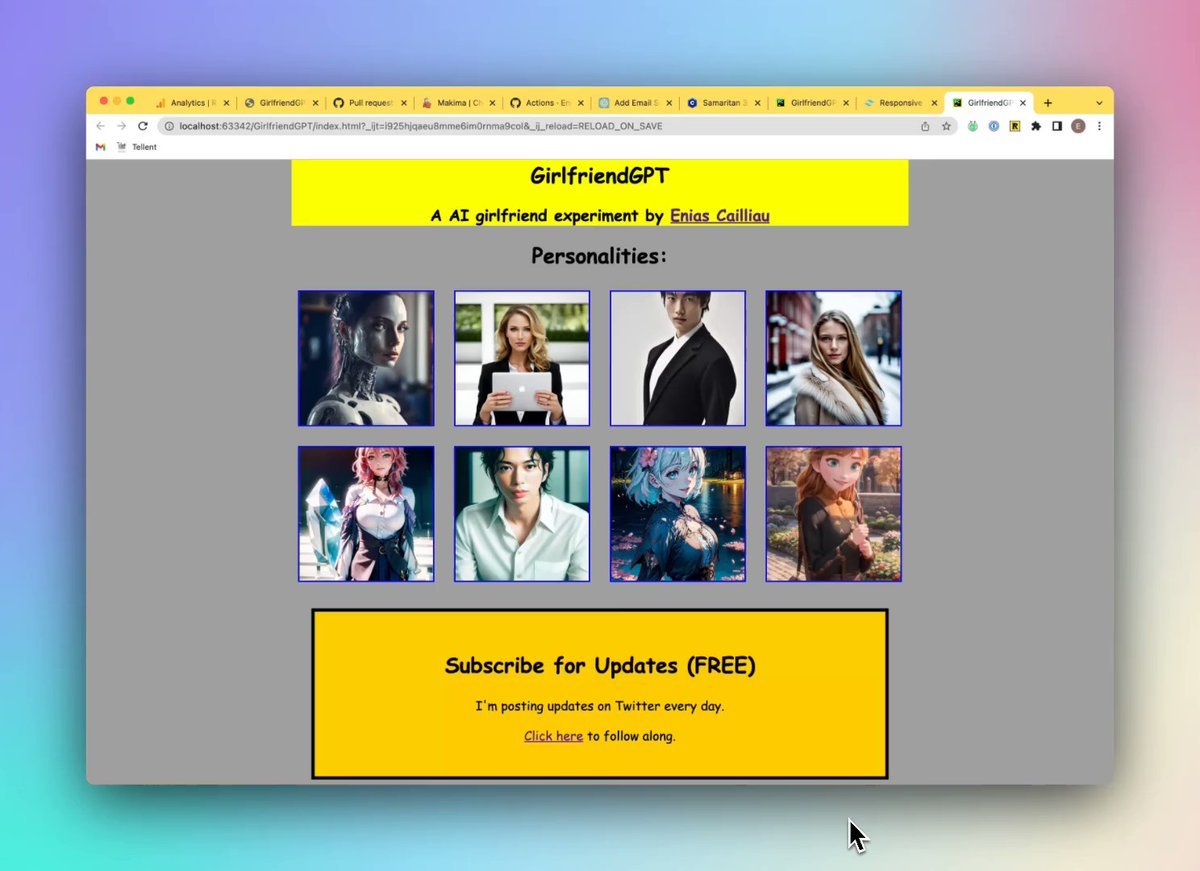The width and height of the screenshot is (1200, 871).
Task: Click the yellow R extension icon
Action: pos(1015,126)
